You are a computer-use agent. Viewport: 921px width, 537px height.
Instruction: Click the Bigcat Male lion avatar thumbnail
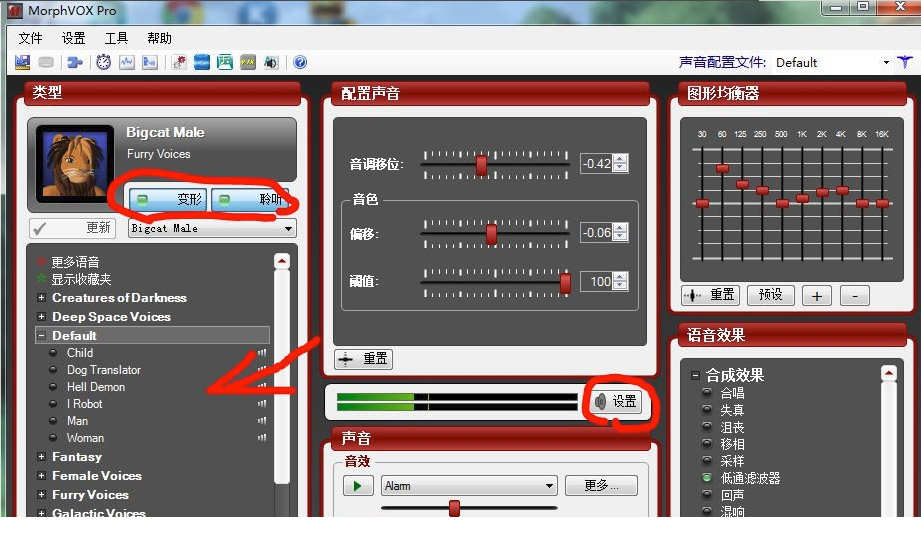point(75,163)
